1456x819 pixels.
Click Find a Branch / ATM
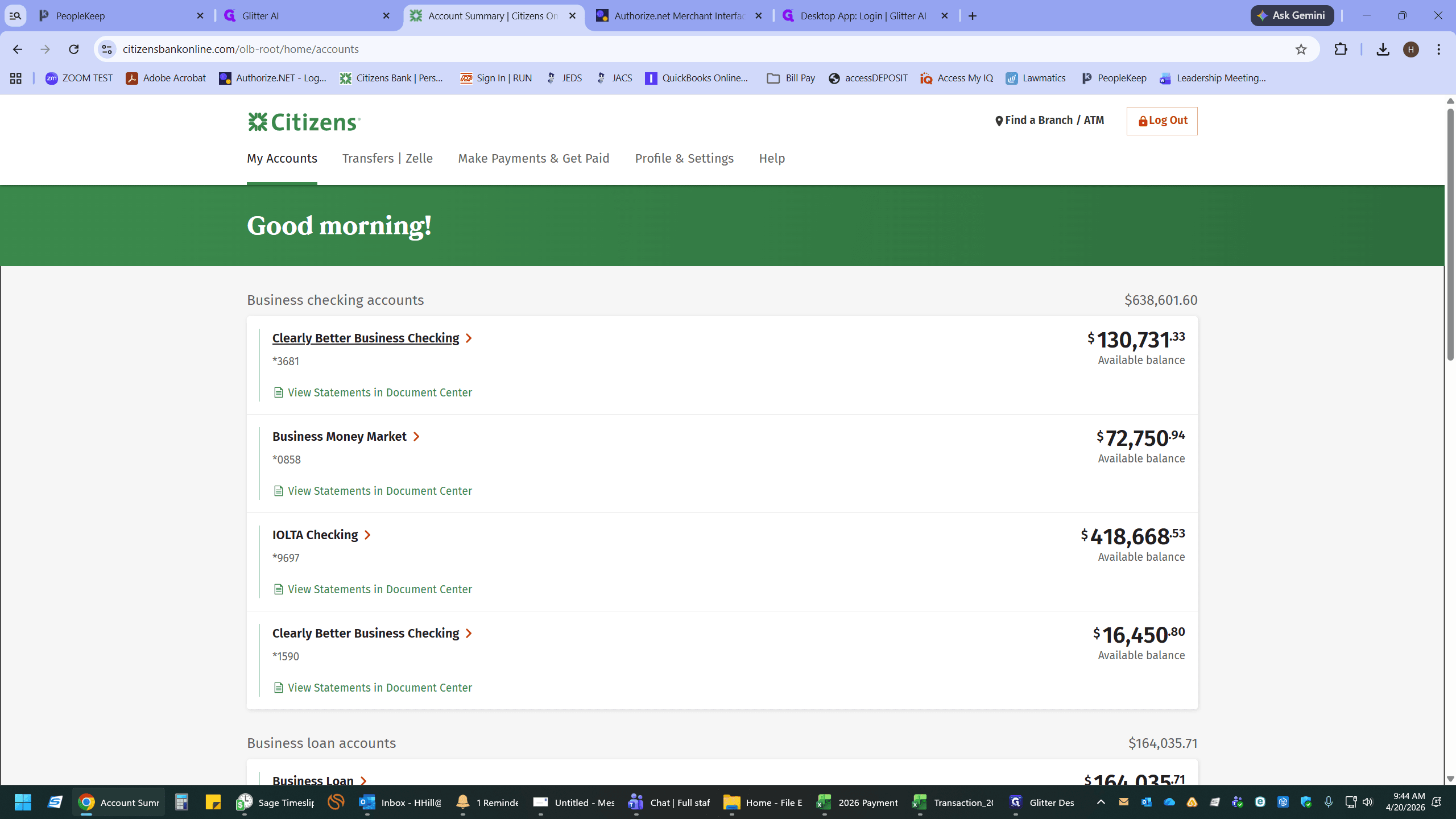(1049, 121)
